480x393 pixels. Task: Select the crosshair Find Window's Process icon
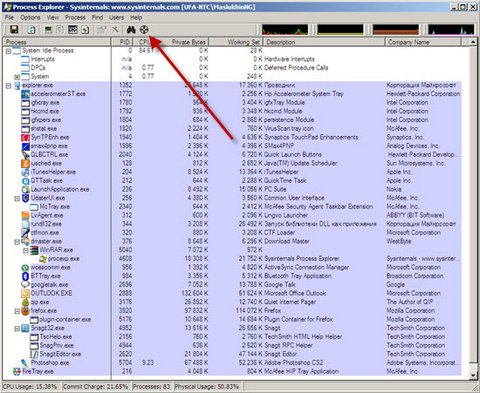click(x=144, y=30)
